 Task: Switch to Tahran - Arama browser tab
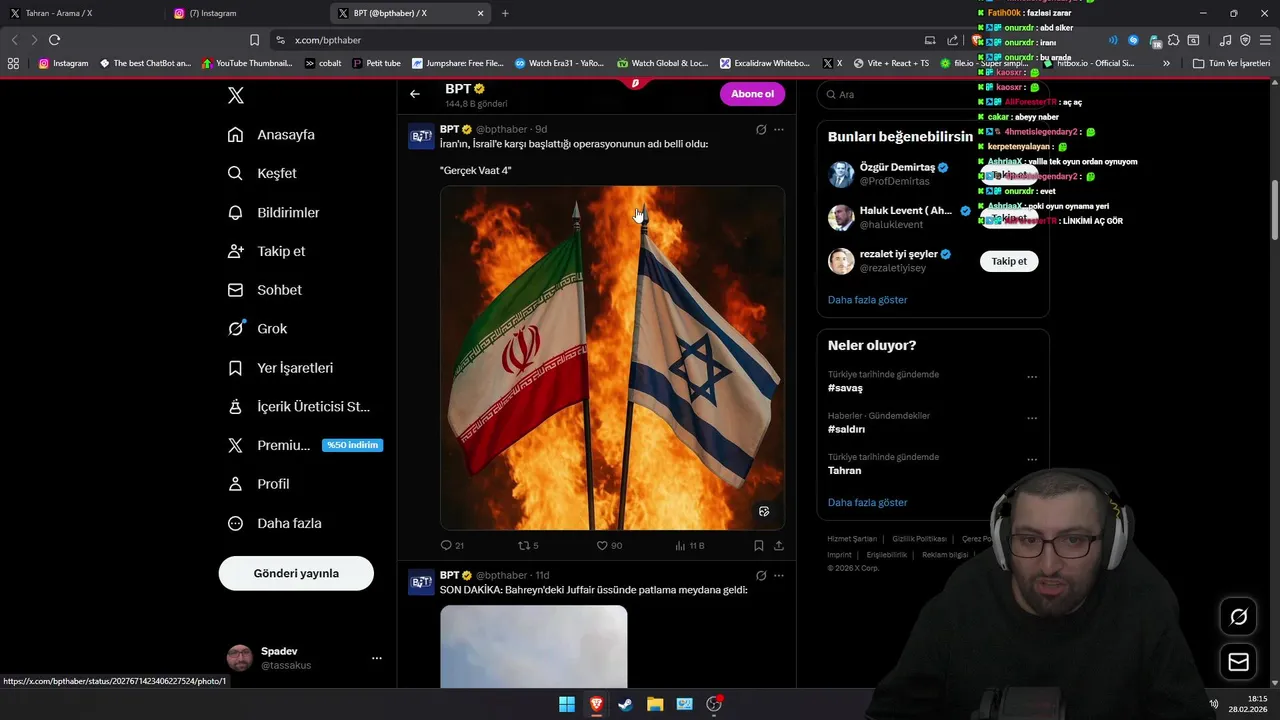pyautogui.click(x=78, y=13)
